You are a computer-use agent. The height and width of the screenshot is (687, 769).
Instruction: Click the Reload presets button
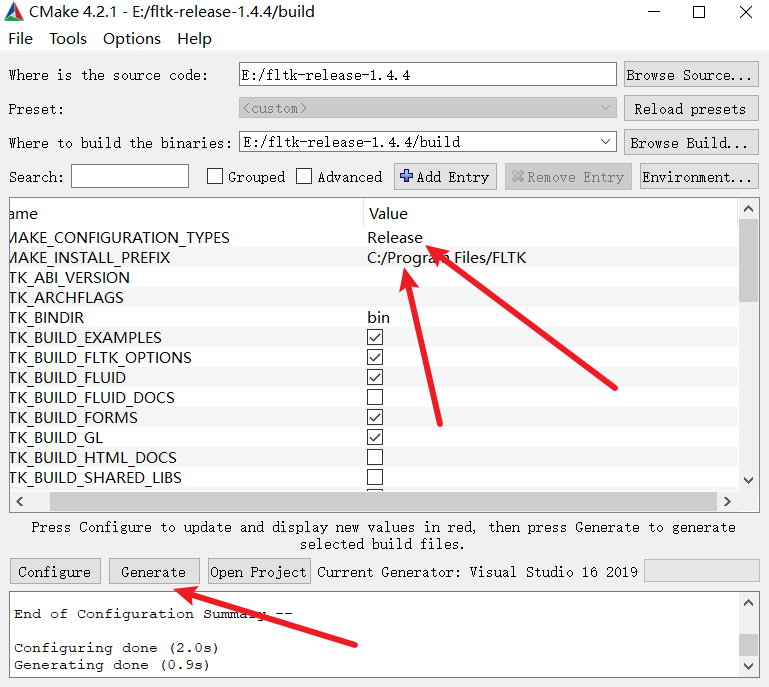pos(691,108)
